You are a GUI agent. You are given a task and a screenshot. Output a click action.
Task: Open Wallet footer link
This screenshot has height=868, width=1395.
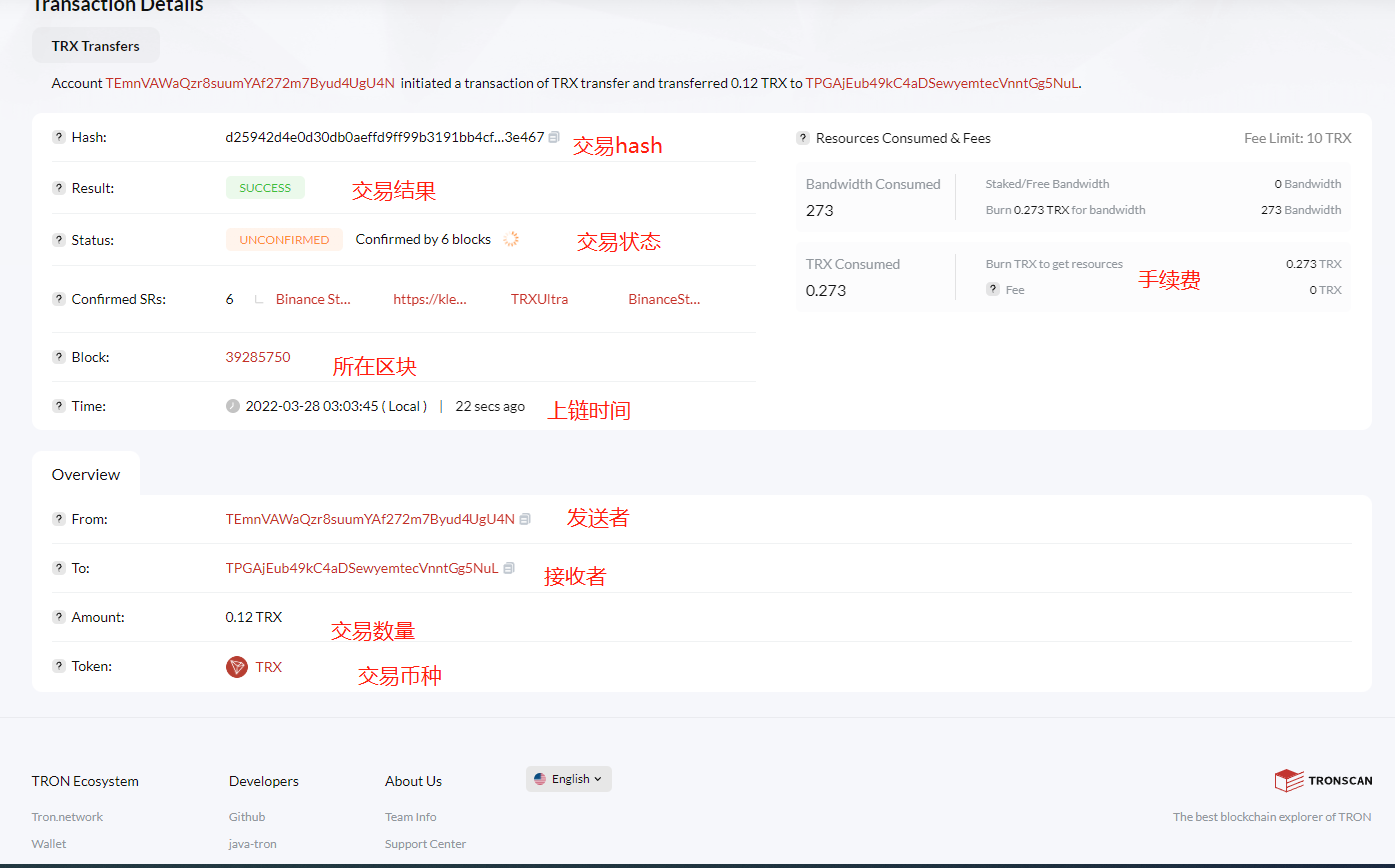coord(49,844)
